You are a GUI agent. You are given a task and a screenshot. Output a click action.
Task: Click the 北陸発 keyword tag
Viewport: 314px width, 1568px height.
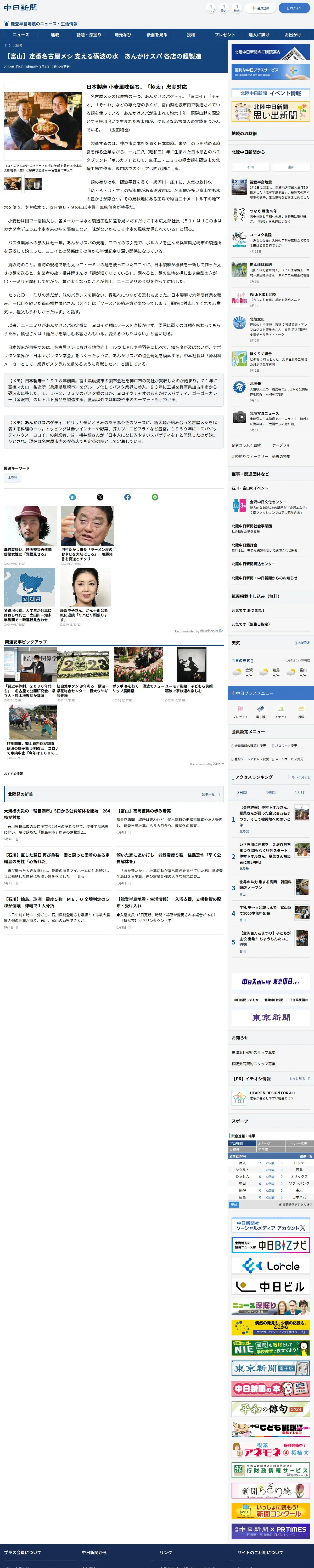(12, 478)
